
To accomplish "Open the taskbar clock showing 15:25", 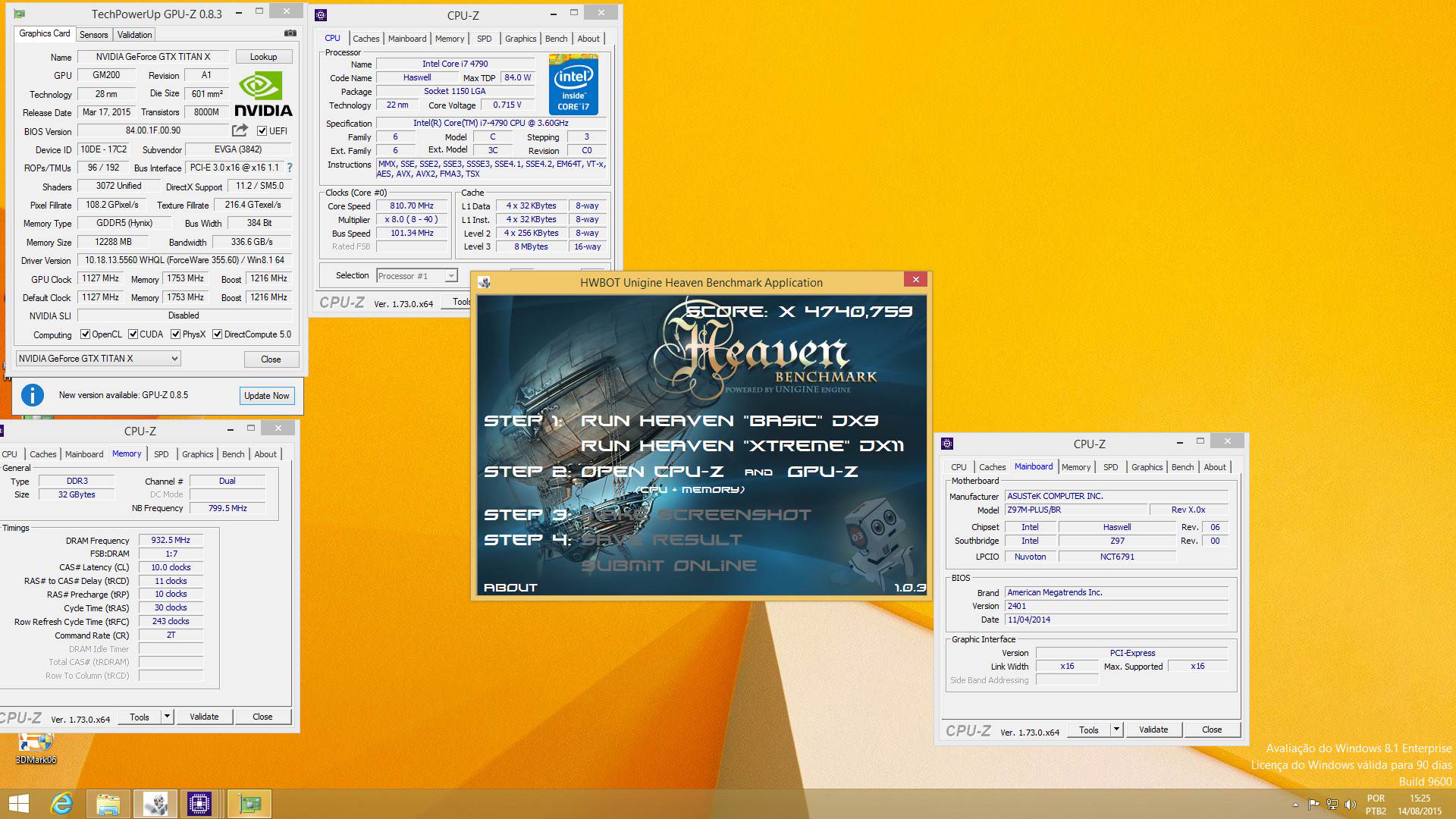I will point(1420,805).
